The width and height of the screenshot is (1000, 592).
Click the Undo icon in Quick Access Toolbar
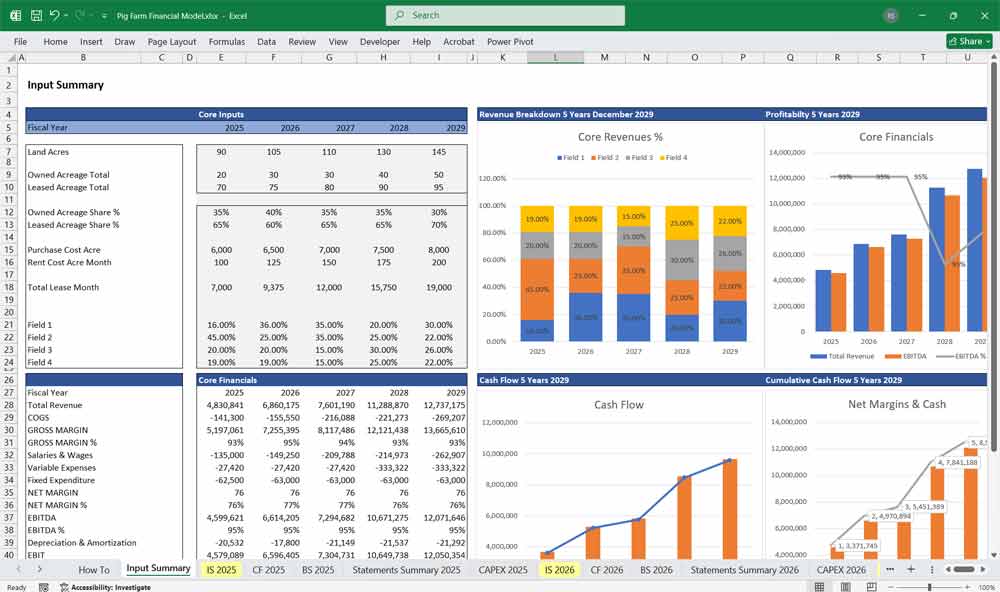point(55,15)
